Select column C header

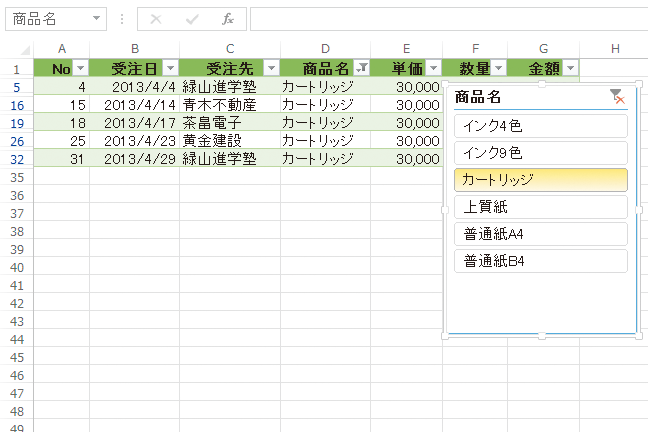(230, 49)
